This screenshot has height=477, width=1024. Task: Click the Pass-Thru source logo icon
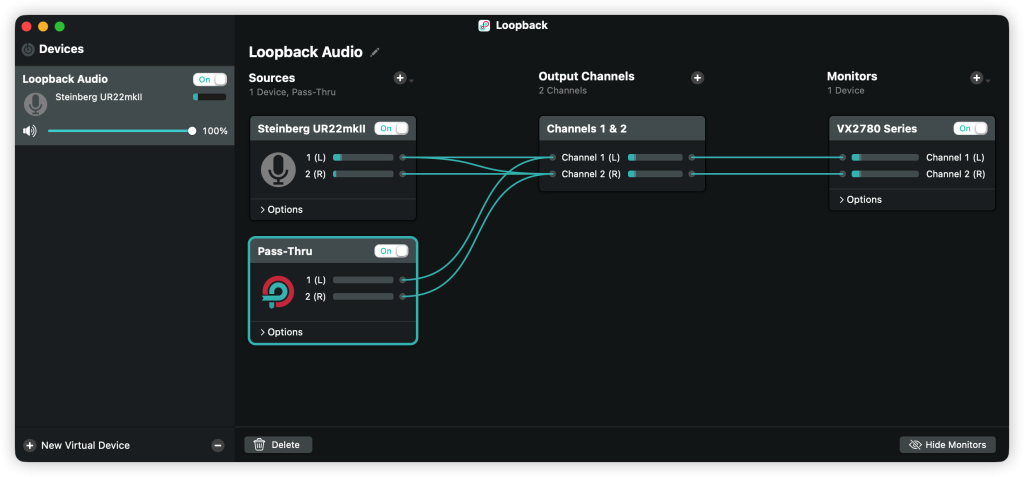coord(277,291)
